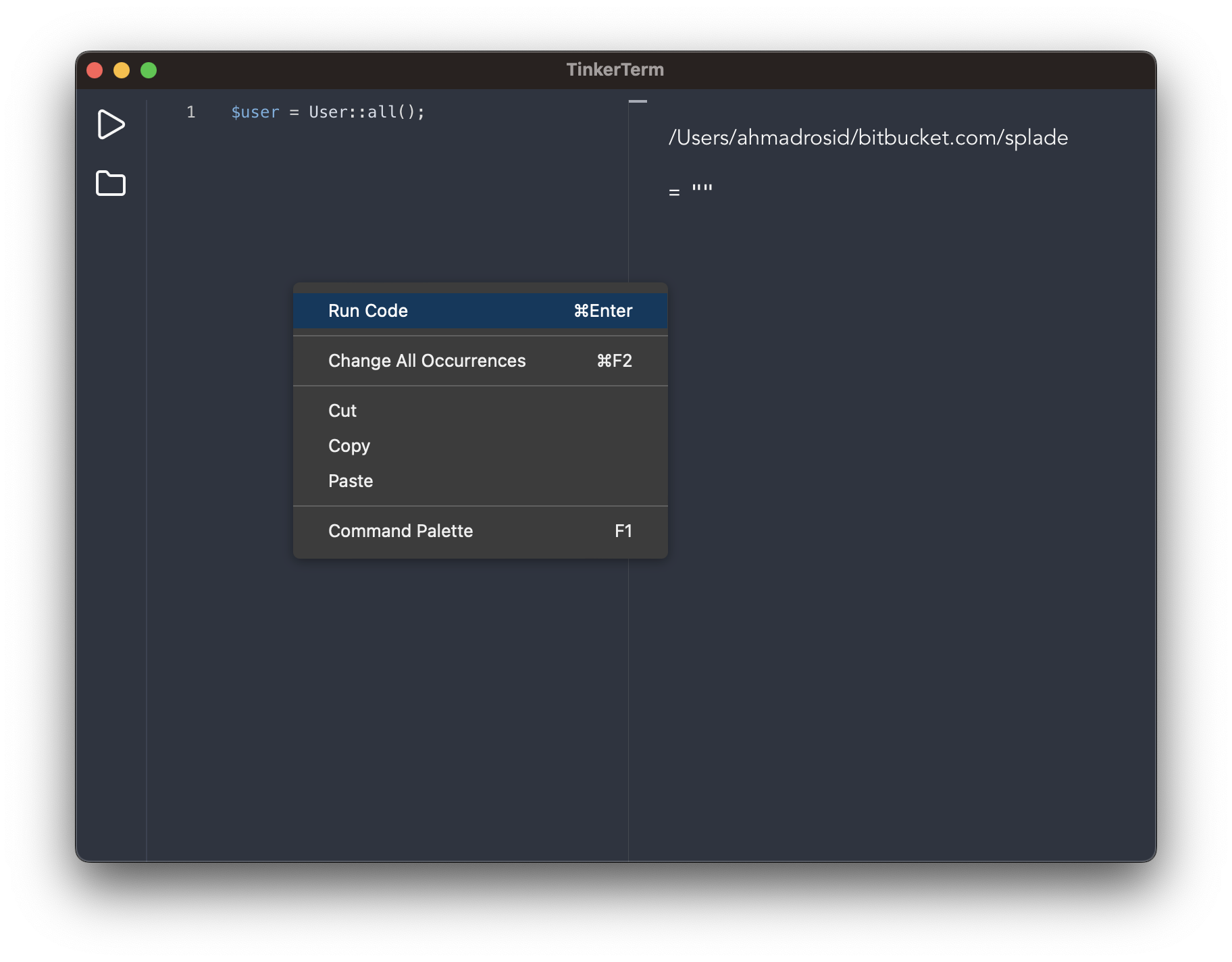
Task: Open Command Palette from context menu
Action: [x=480, y=531]
